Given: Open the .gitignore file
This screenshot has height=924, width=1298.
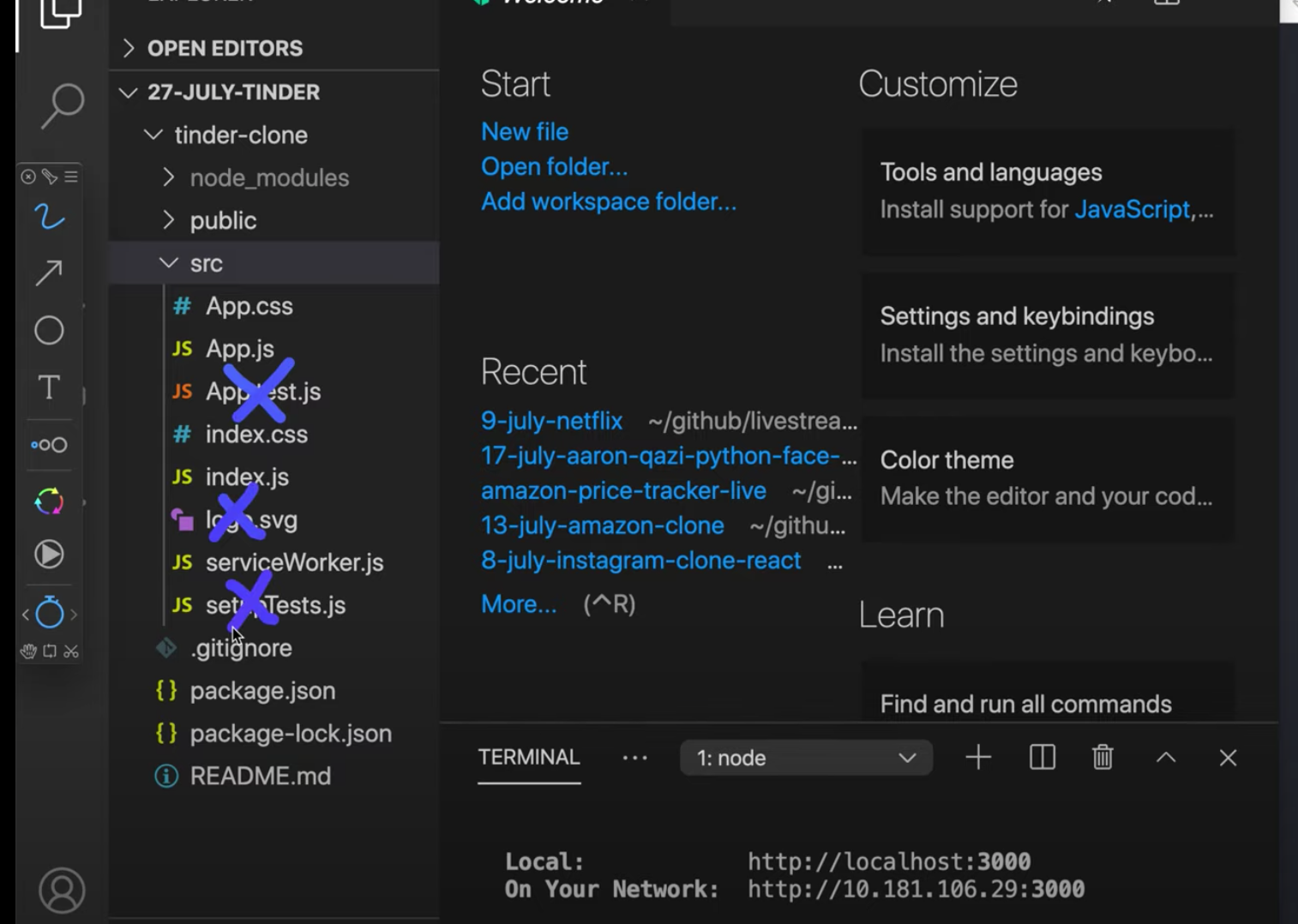Looking at the screenshot, I should click(274, 648).
